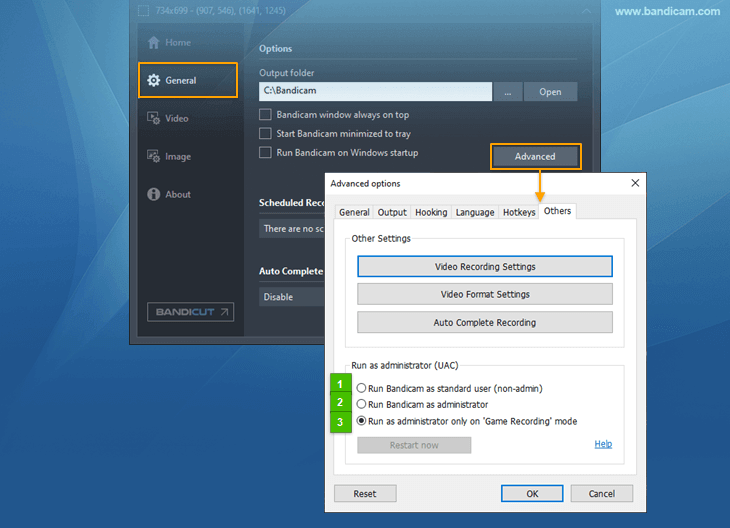Enable Start Bandicam minimized to tray

coord(265,134)
